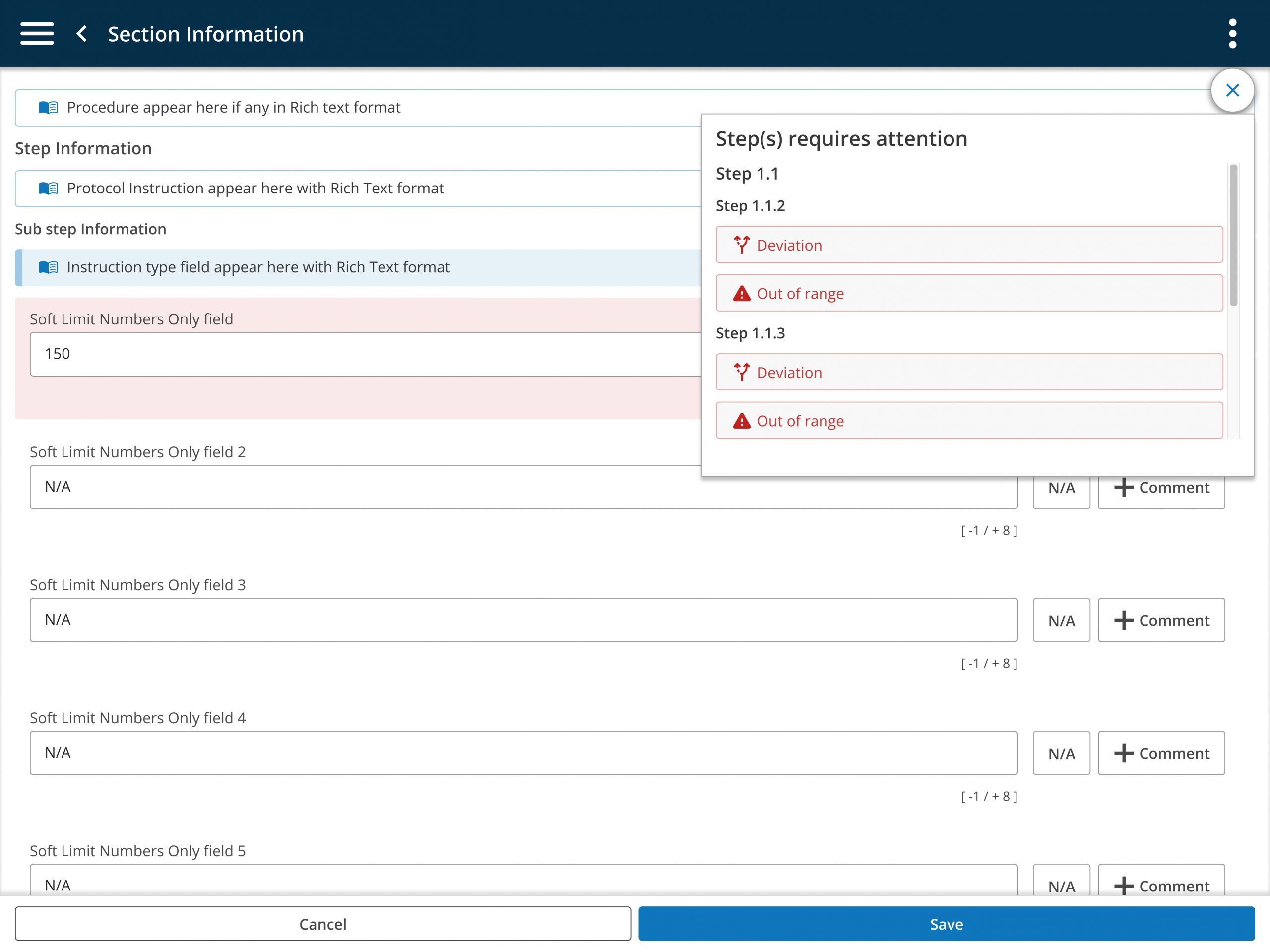The height and width of the screenshot is (952, 1270).
Task: Click the book icon beside Procedure text
Action: tap(48, 107)
